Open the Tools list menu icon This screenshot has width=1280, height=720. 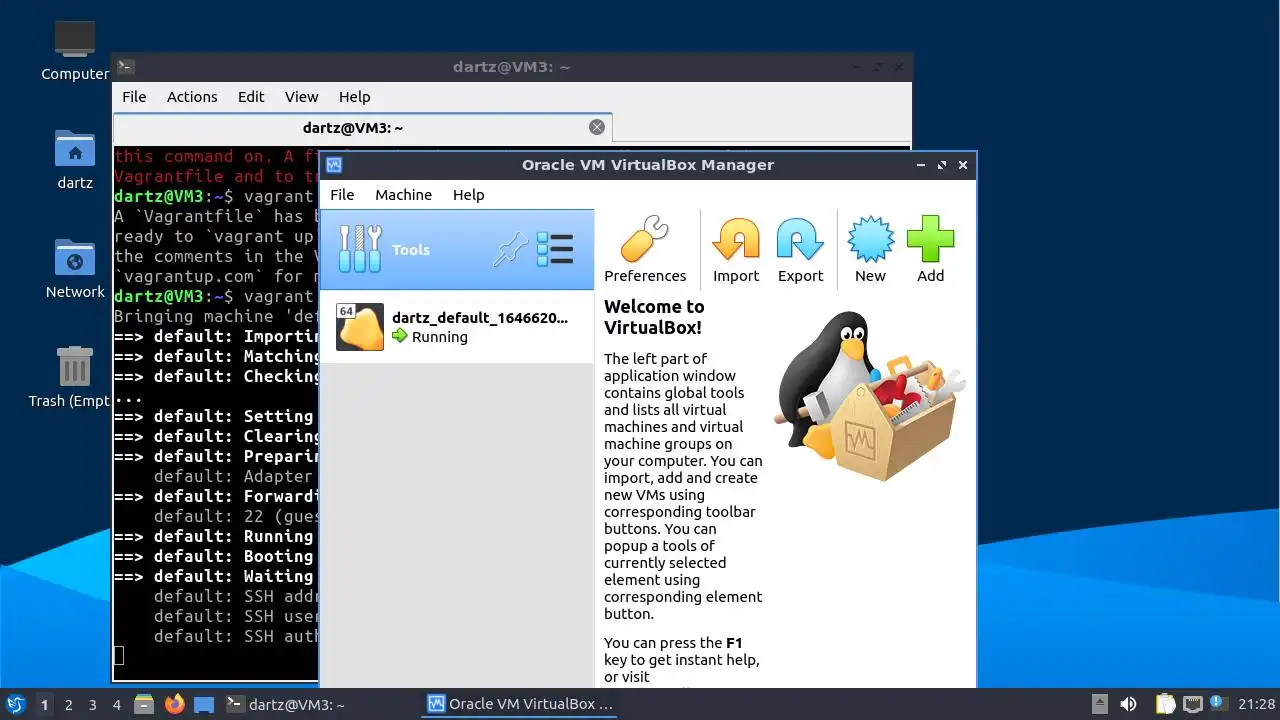point(555,250)
